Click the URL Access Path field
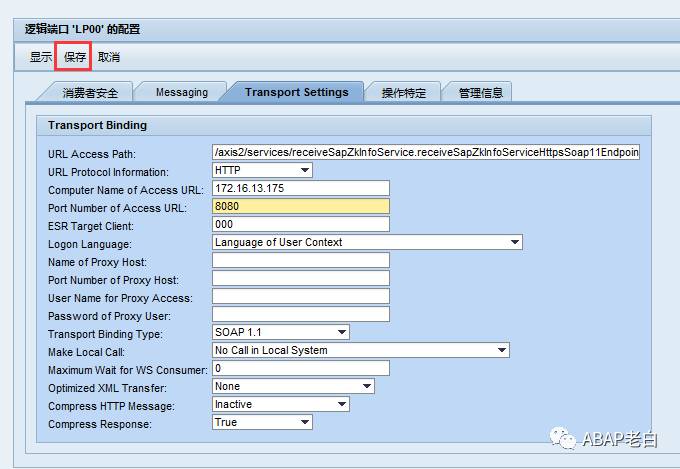 coord(426,152)
